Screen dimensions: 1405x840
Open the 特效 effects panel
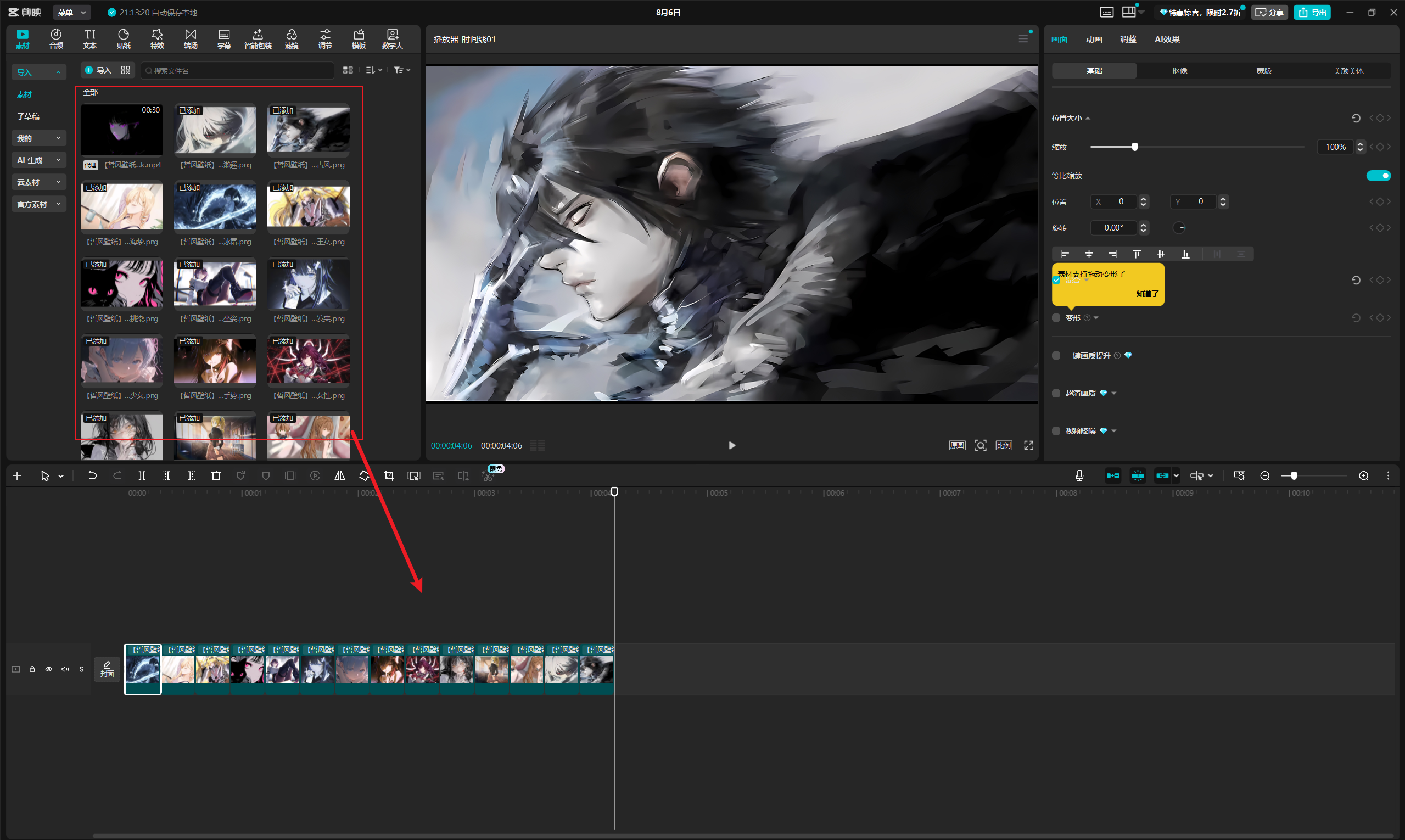[157, 38]
